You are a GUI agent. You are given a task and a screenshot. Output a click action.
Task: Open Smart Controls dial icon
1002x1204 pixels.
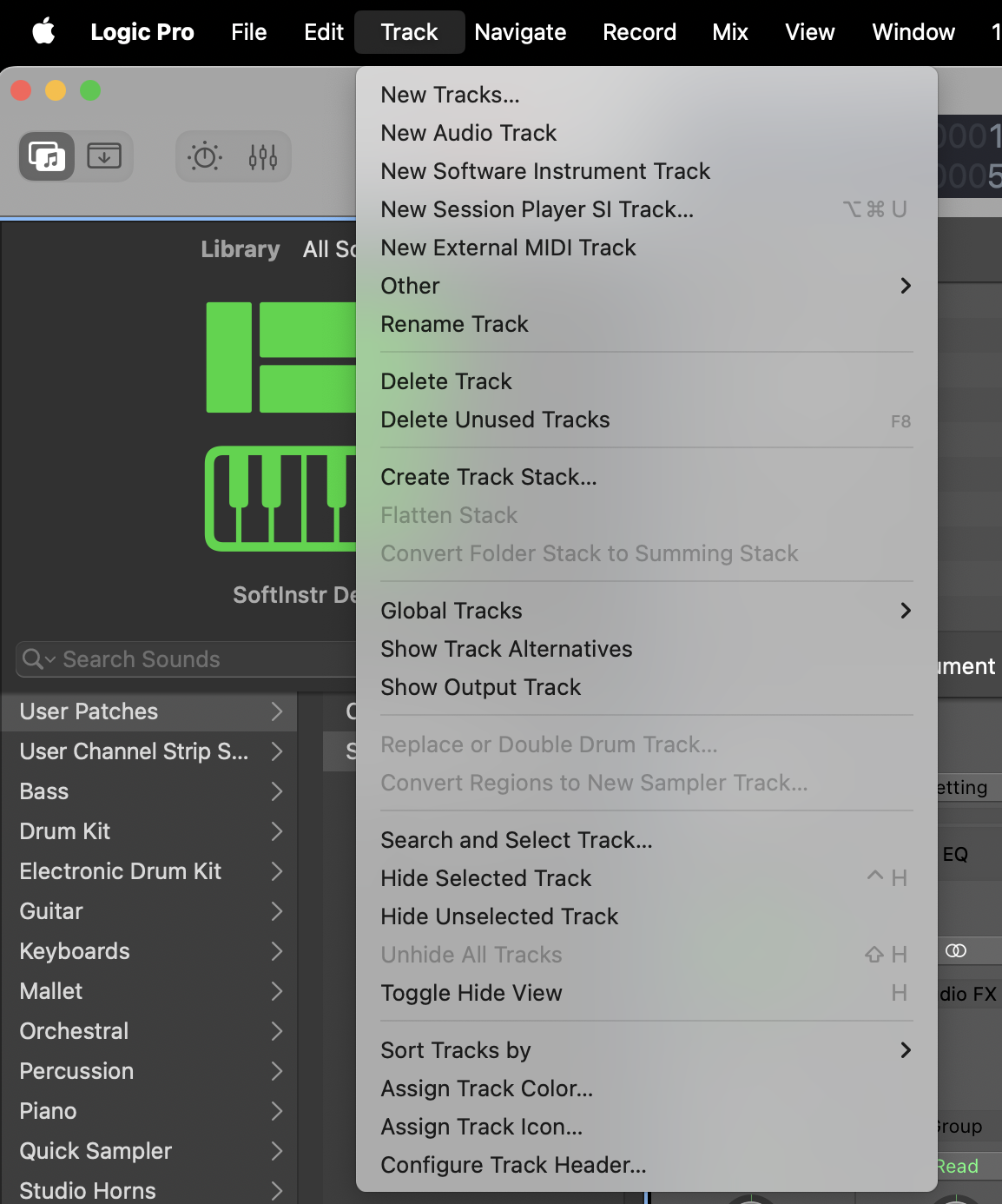click(x=205, y=156)
